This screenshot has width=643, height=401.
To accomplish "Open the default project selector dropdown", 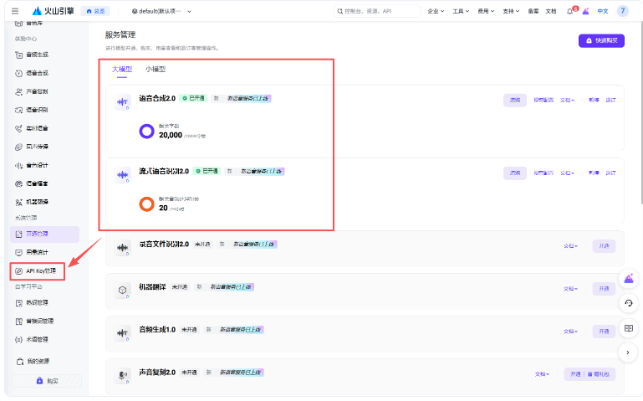I will (x=161, y=11).
